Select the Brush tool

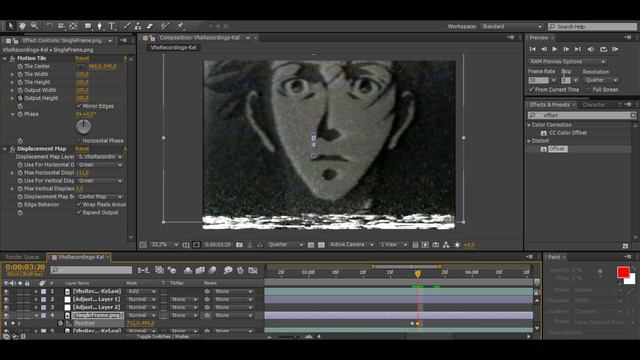point(127,26)
